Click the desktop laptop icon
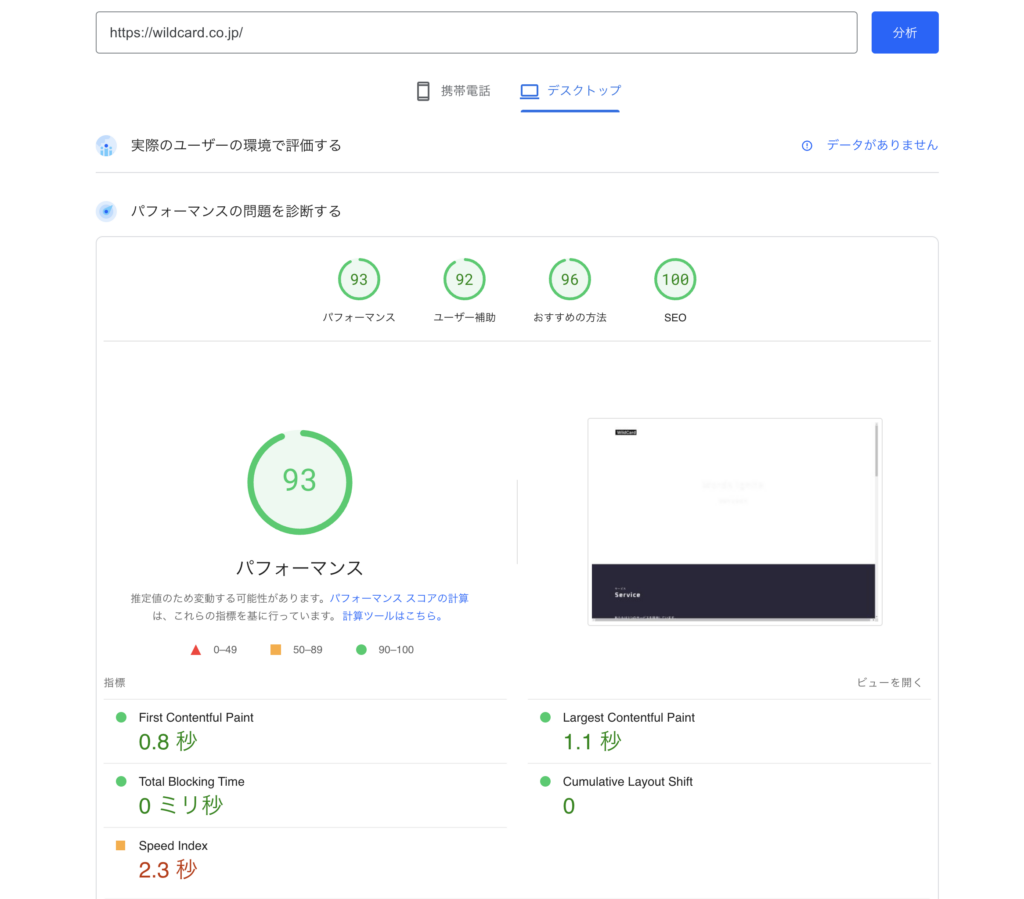1024x899 pixels. [x=530, y=91]
